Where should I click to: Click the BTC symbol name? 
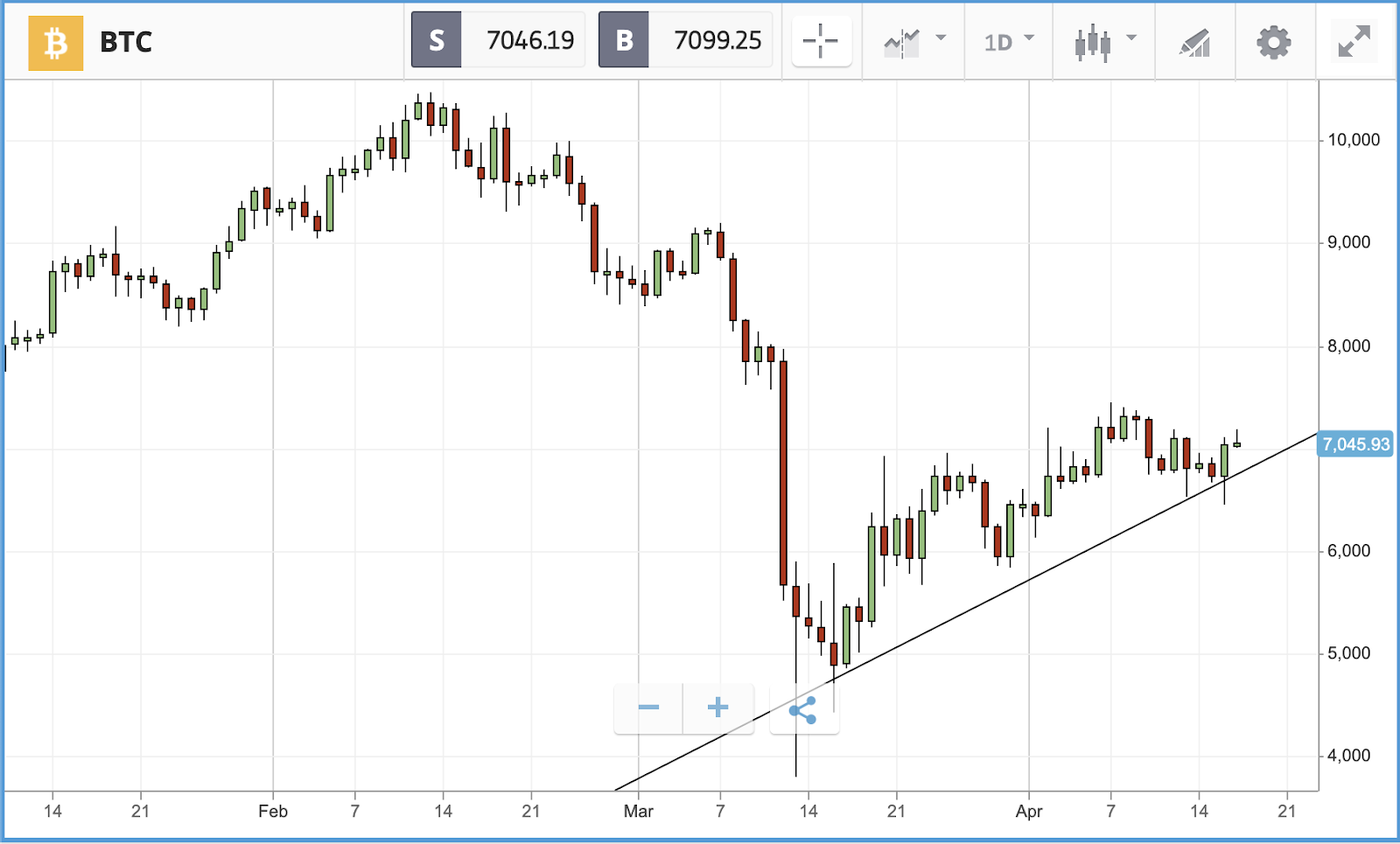(x=126, y=42)
